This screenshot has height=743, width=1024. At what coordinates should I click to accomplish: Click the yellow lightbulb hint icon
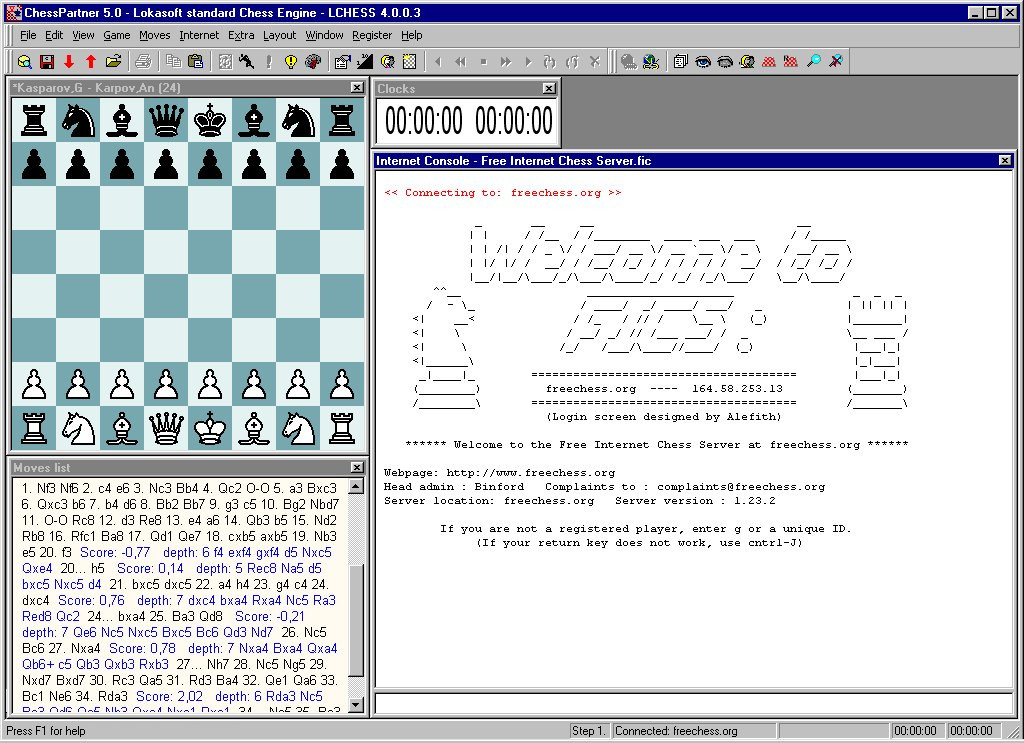(291, 61)
